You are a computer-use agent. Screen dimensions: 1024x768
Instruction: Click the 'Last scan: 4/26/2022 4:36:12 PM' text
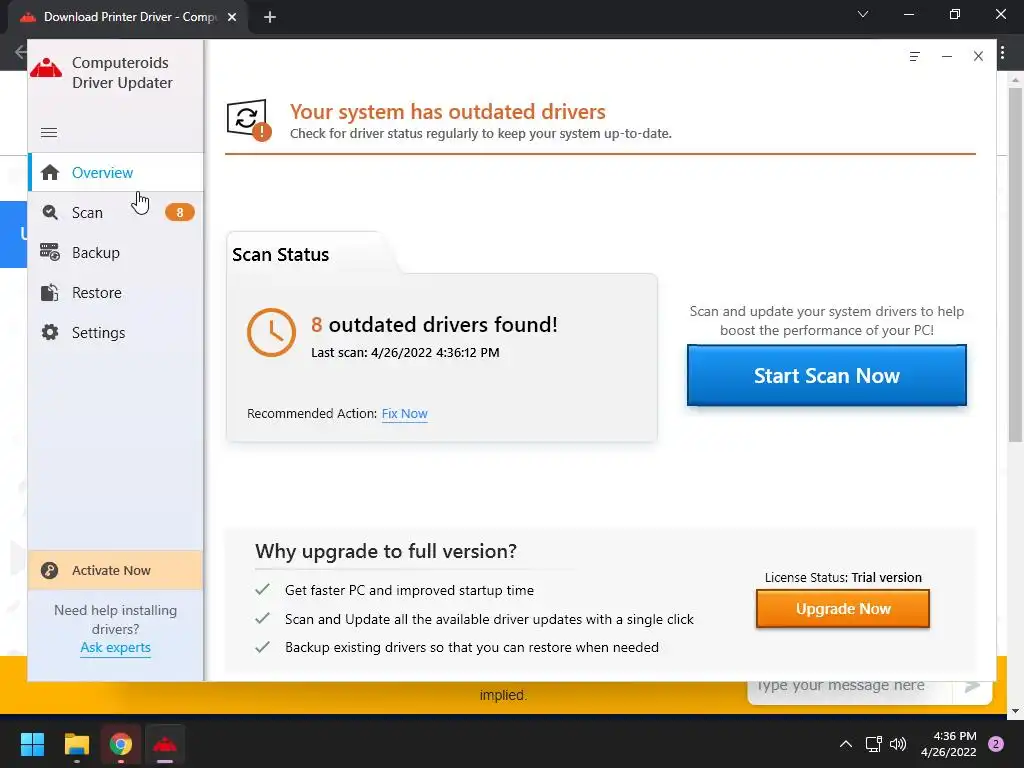coord(405,353)
